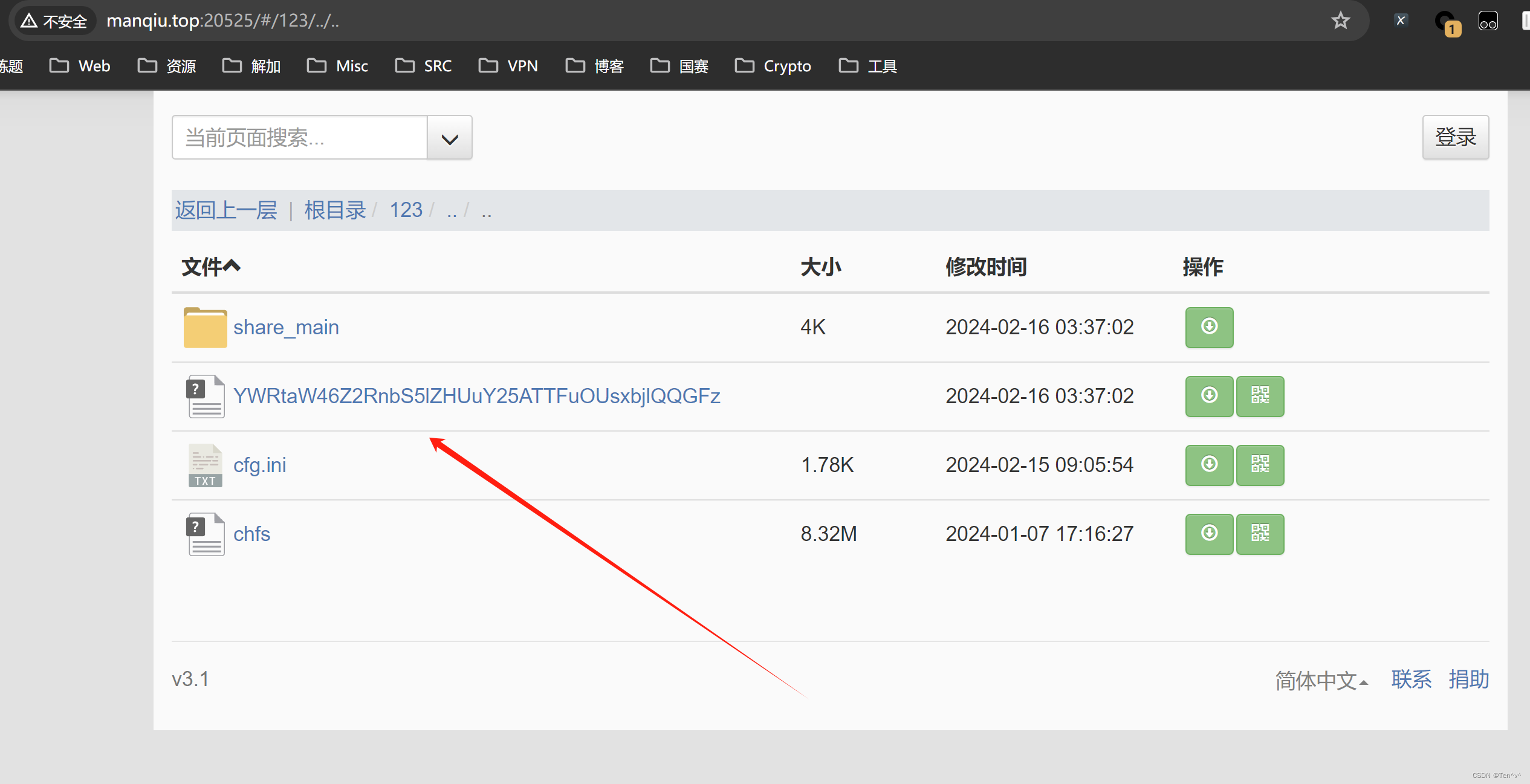Open the chfs file link
Image resolution: width=1530 pixels, height=784 pixels.
pos(251,534)
